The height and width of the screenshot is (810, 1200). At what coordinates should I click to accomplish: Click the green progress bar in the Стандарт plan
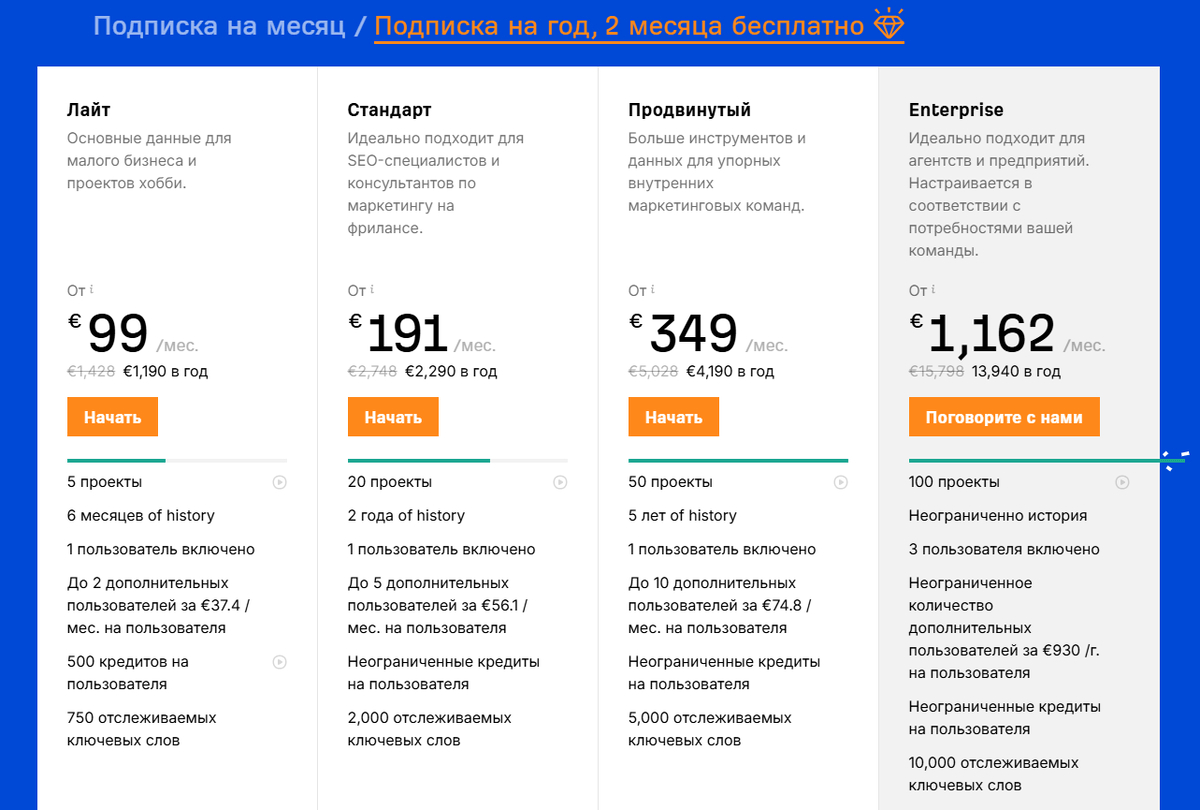(x=419, y=460)
